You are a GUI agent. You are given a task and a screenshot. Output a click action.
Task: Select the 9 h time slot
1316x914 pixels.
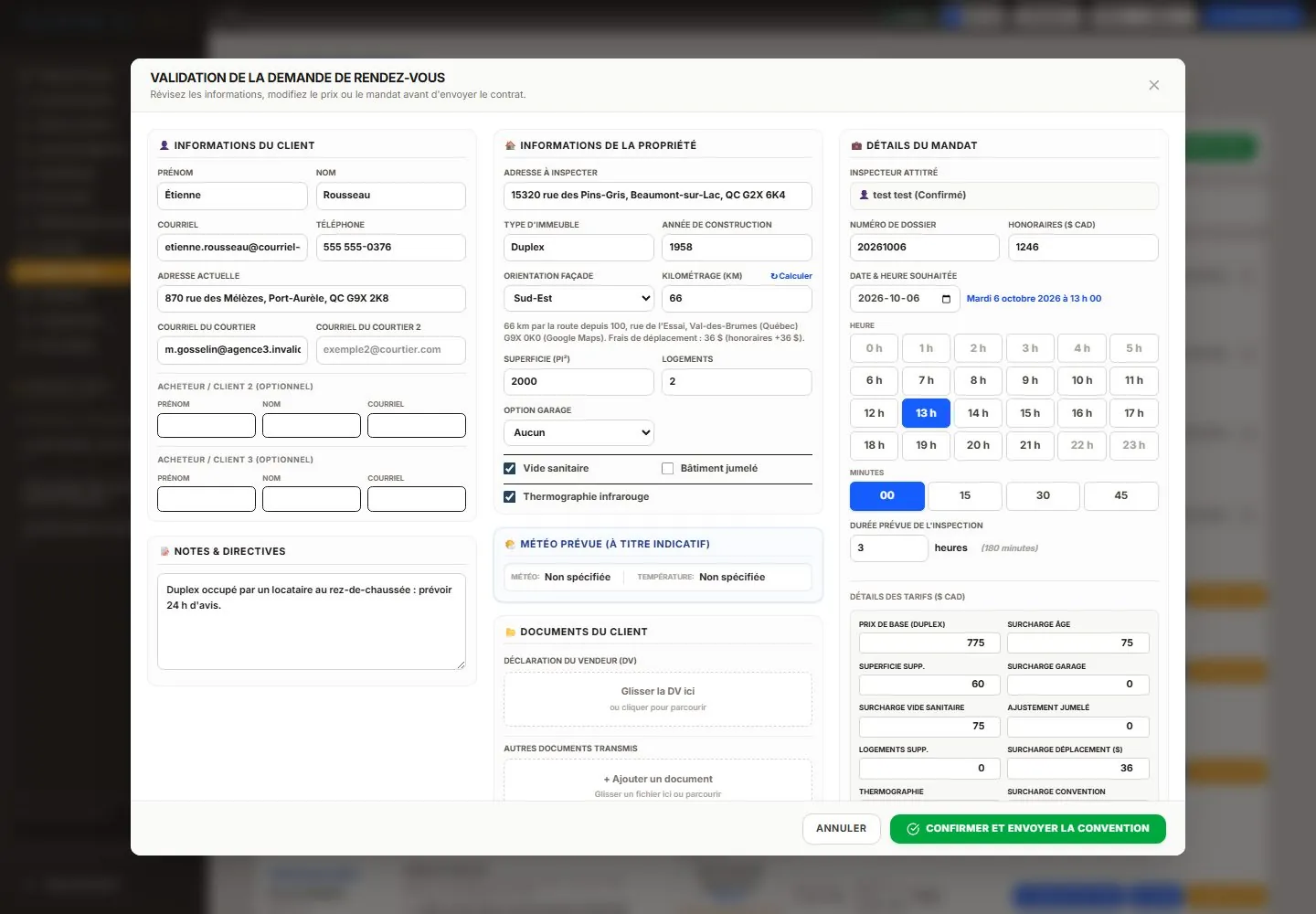coord(1030,380)
